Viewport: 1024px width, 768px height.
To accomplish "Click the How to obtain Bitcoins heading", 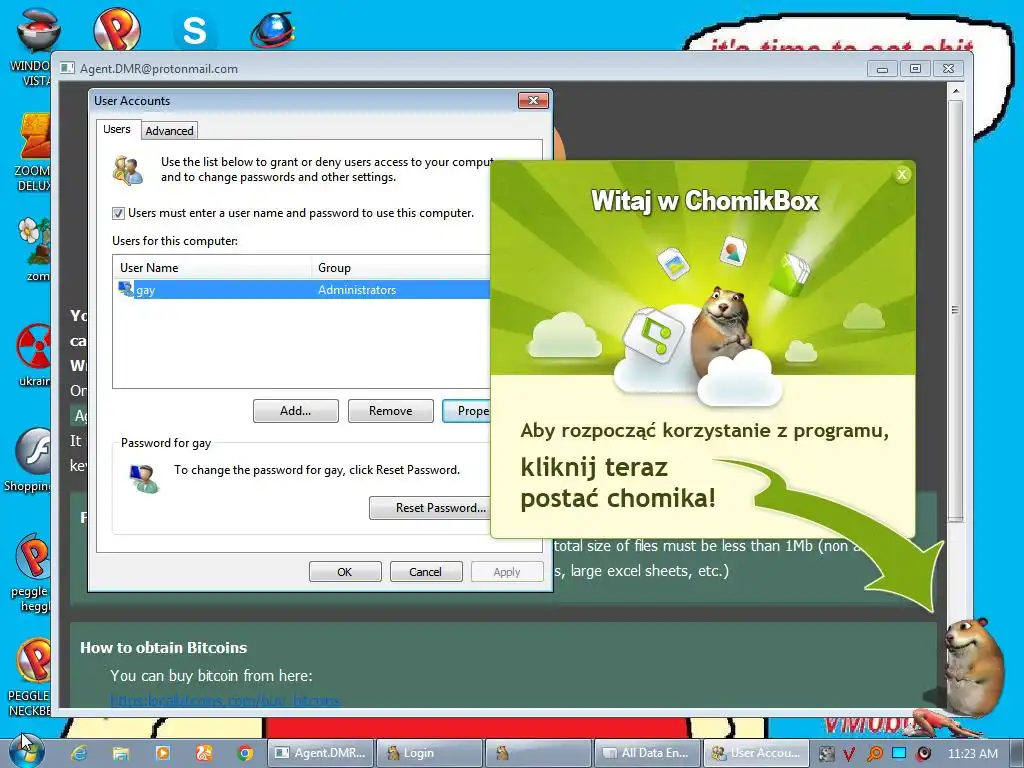I will [x=163, y=647].
